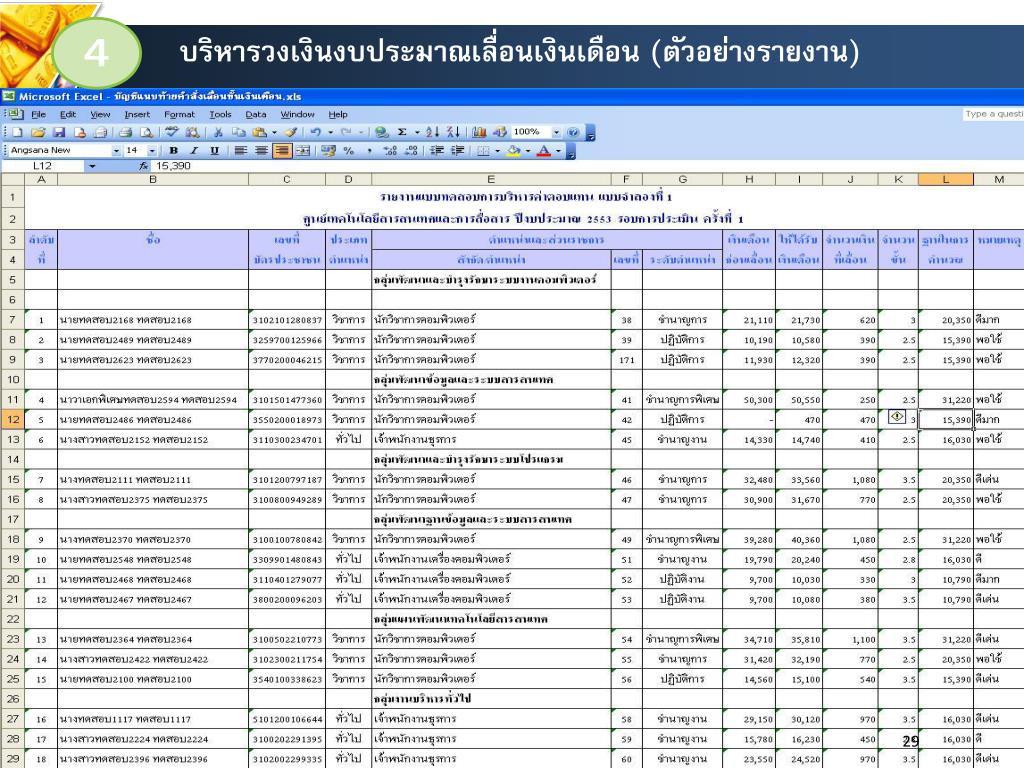The width and height of the screenshot is (1024, 768).
Task: Select column header E
Action: 491,179
